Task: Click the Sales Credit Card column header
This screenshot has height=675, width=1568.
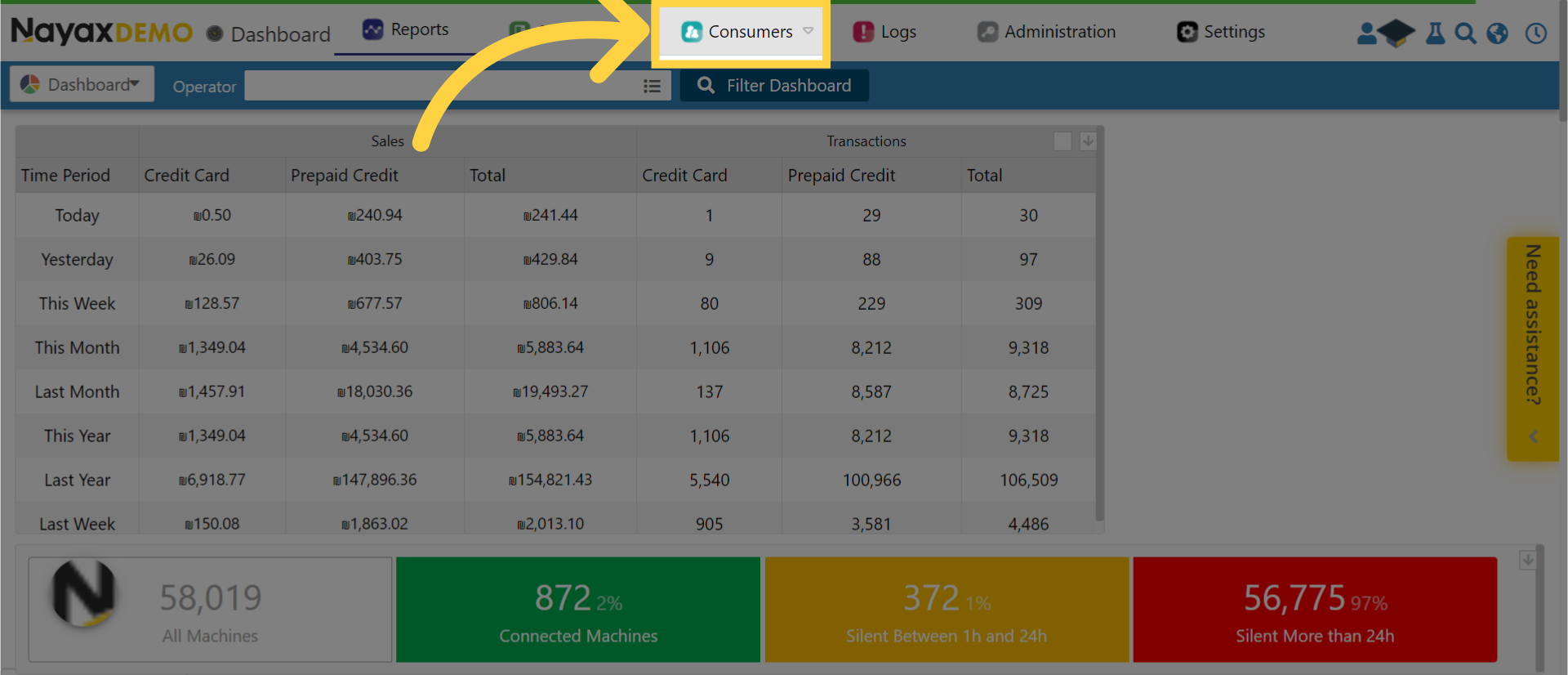Action: [186, 176]
